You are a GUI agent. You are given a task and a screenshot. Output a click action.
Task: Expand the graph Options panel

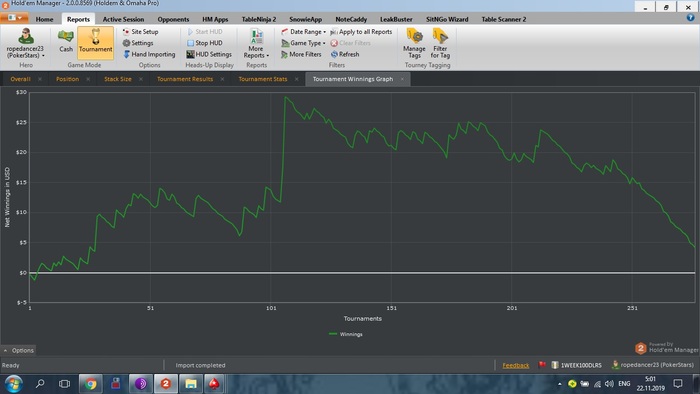(19, 350)
